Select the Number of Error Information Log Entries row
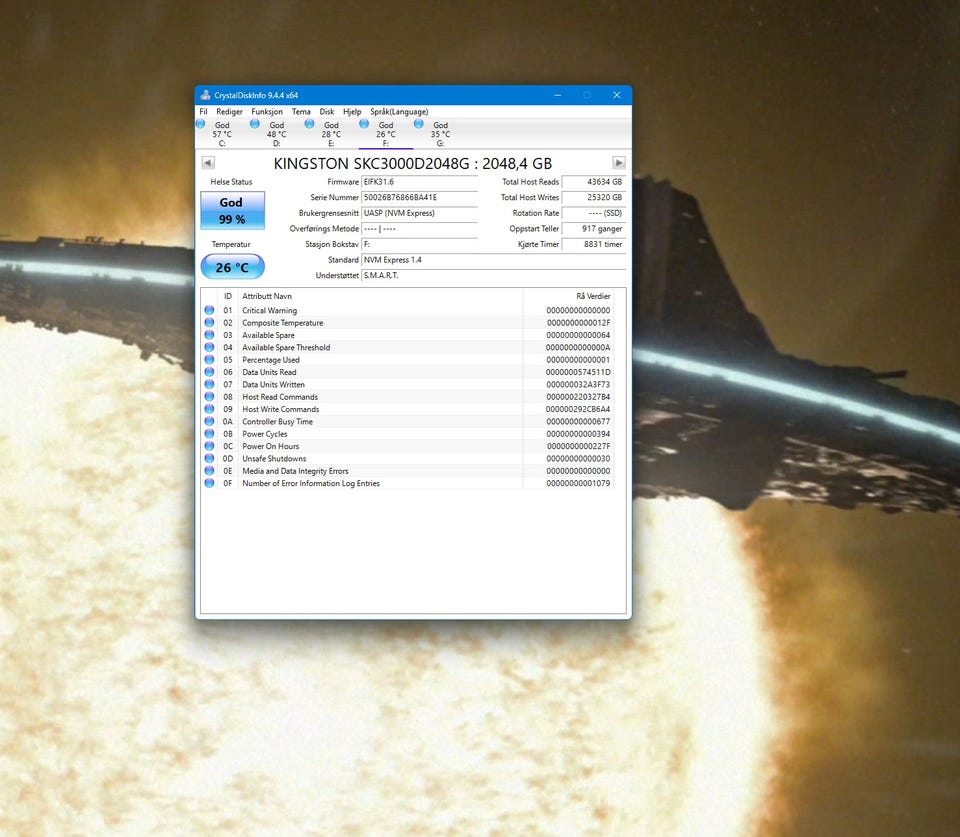This screenshot has width=960, height=837. (x=407, y=483)
